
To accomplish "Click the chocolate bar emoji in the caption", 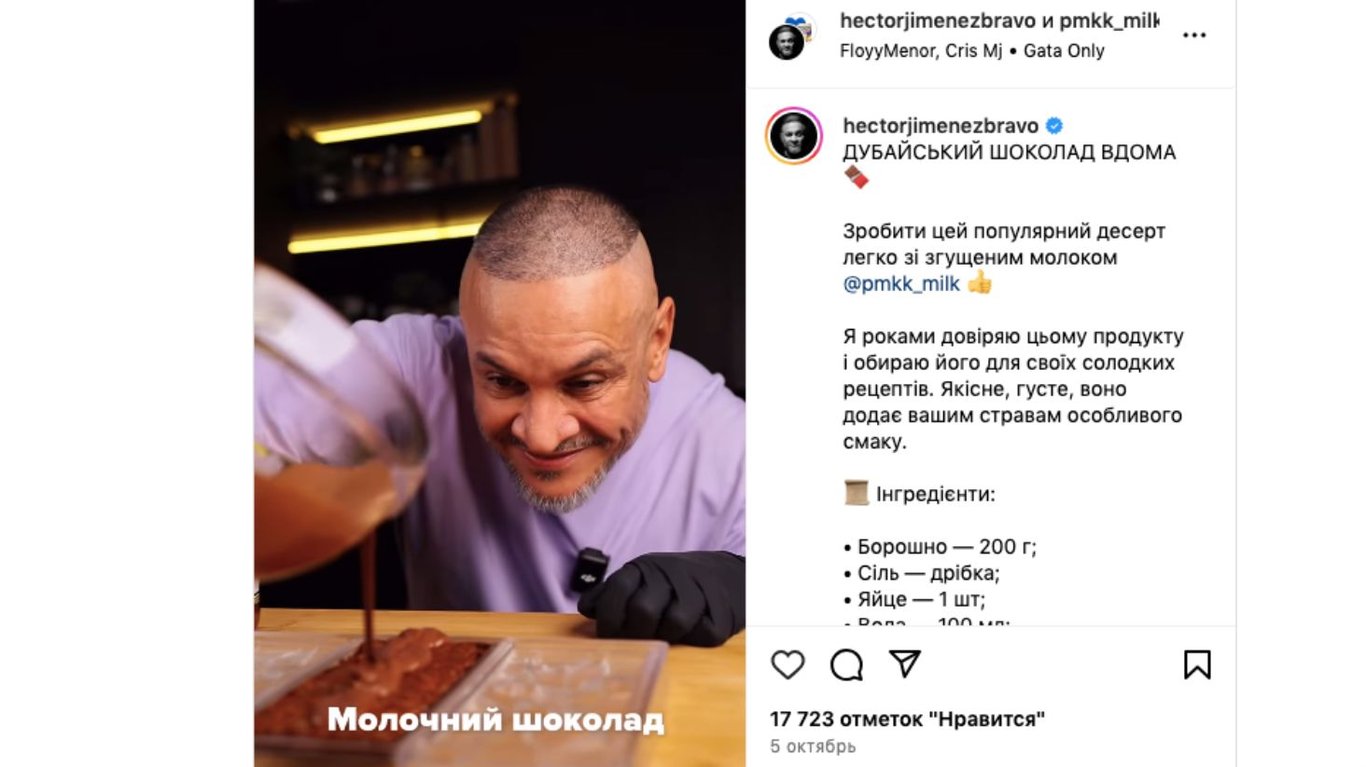I will coord(856,178).
